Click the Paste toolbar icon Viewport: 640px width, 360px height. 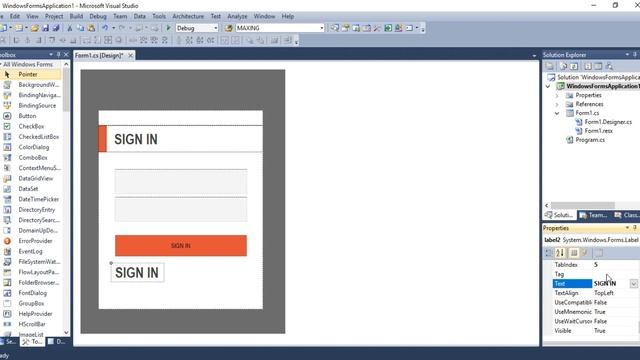91,28
